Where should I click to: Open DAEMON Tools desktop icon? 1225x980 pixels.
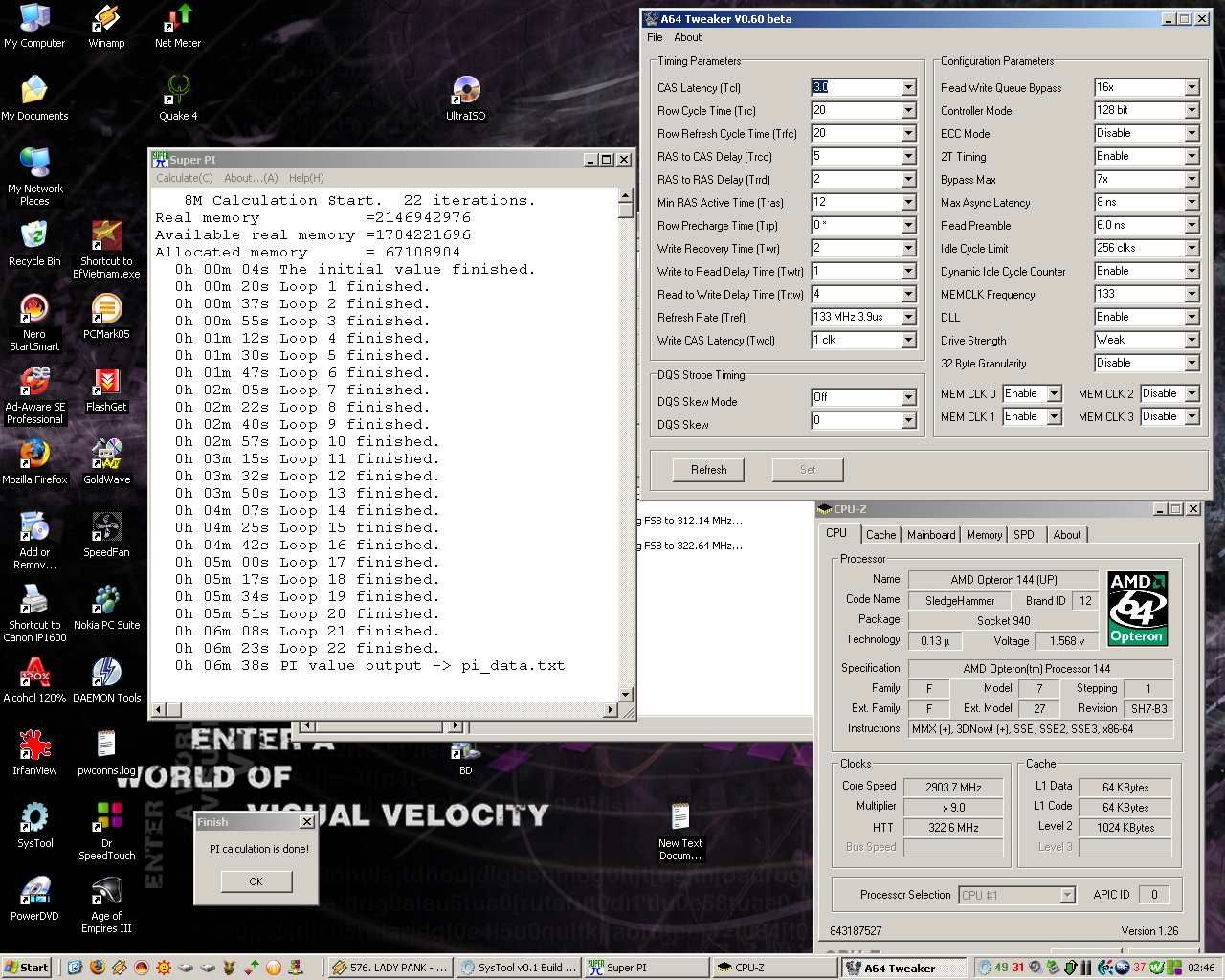106,680
